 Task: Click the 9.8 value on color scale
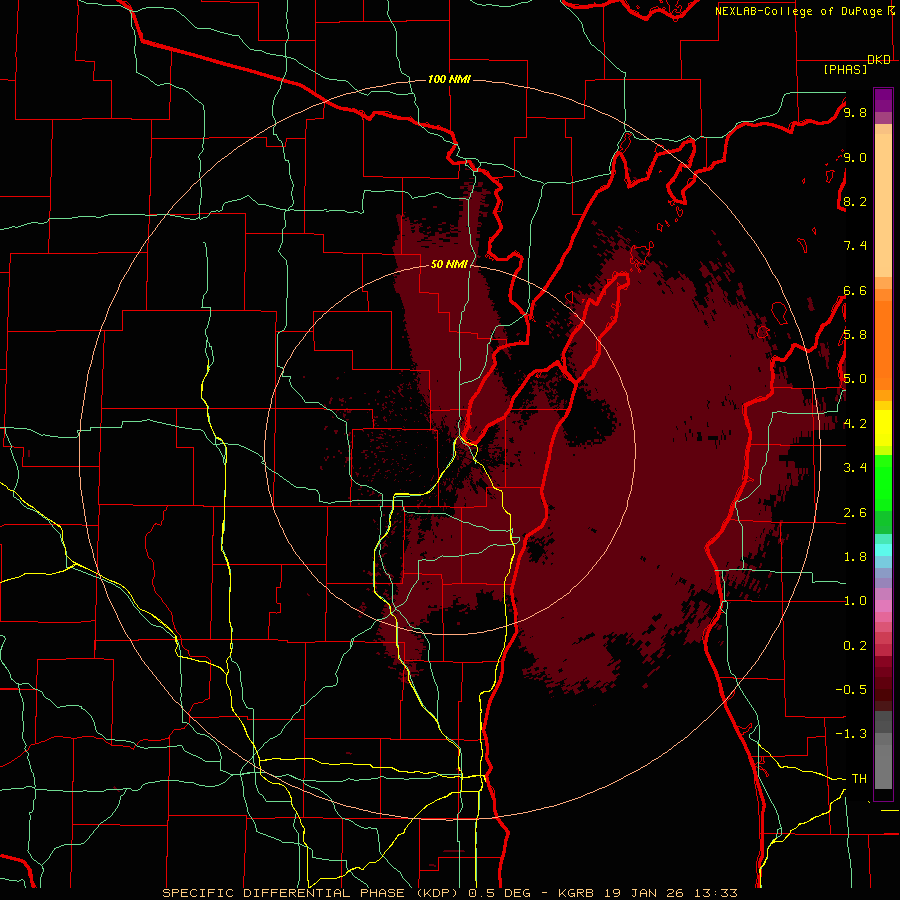(x=855, y=112)
